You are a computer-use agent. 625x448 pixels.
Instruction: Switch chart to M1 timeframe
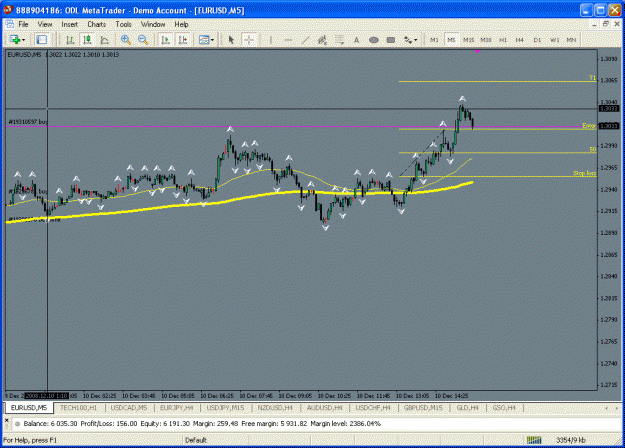(434, 40)
